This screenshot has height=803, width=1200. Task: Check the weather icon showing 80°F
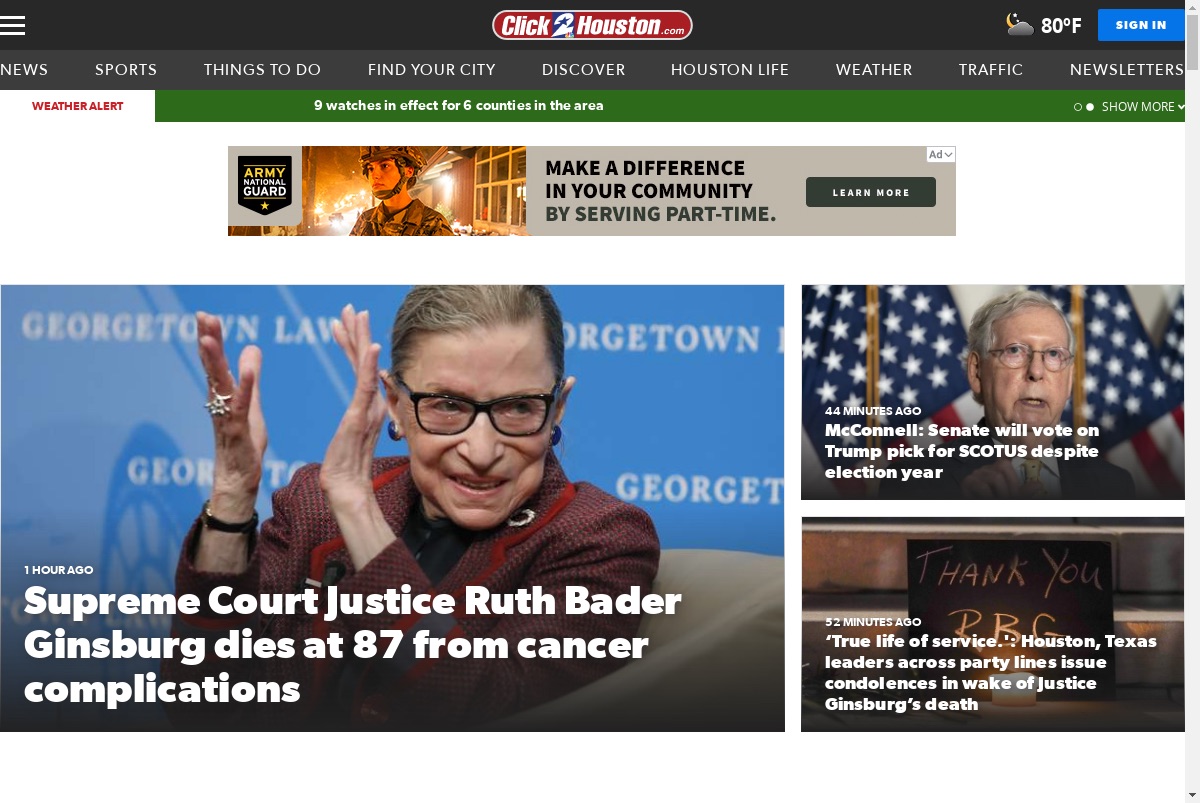(1019, 25)
